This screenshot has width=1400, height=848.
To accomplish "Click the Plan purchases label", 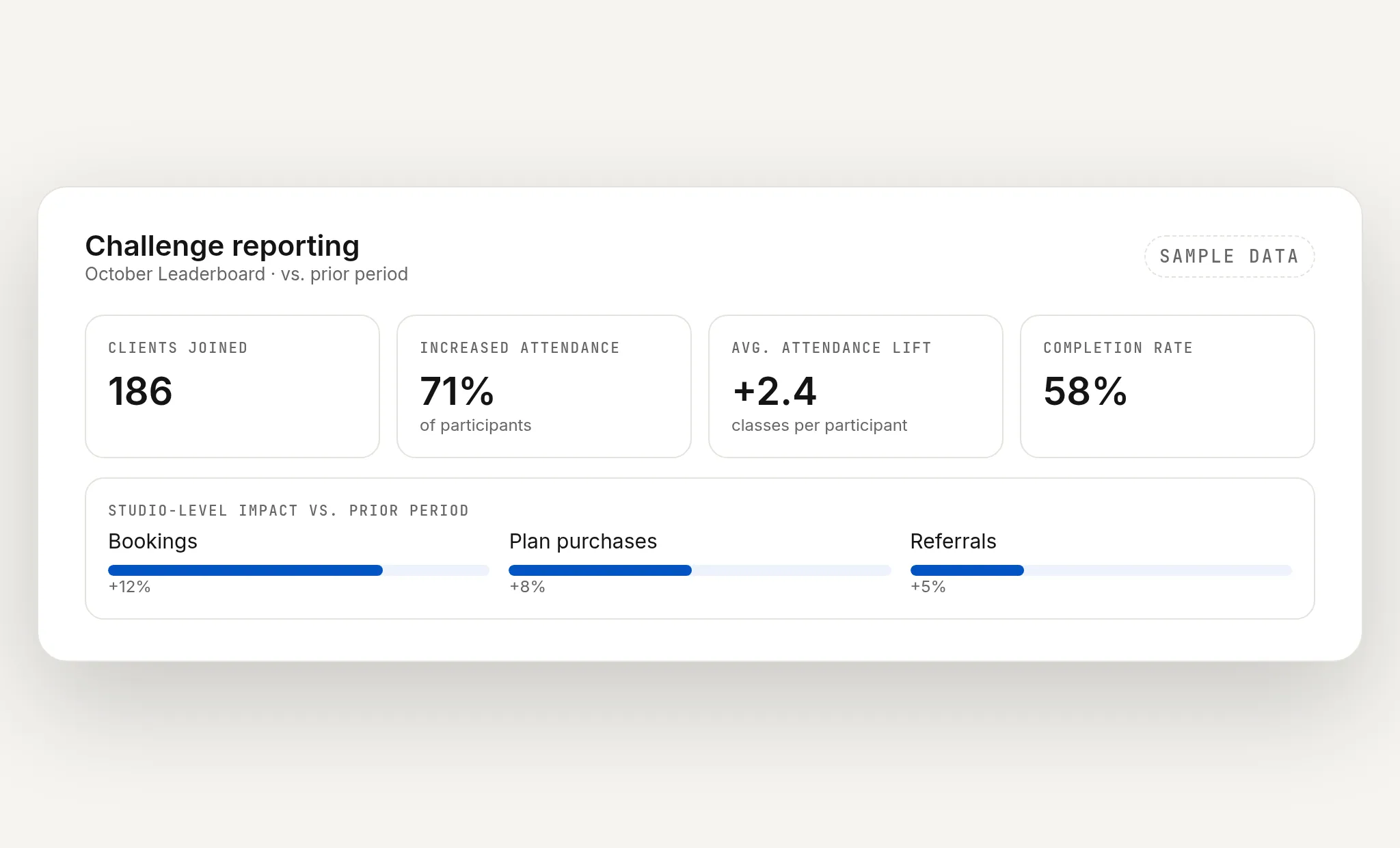I will (x=583, y=541).
